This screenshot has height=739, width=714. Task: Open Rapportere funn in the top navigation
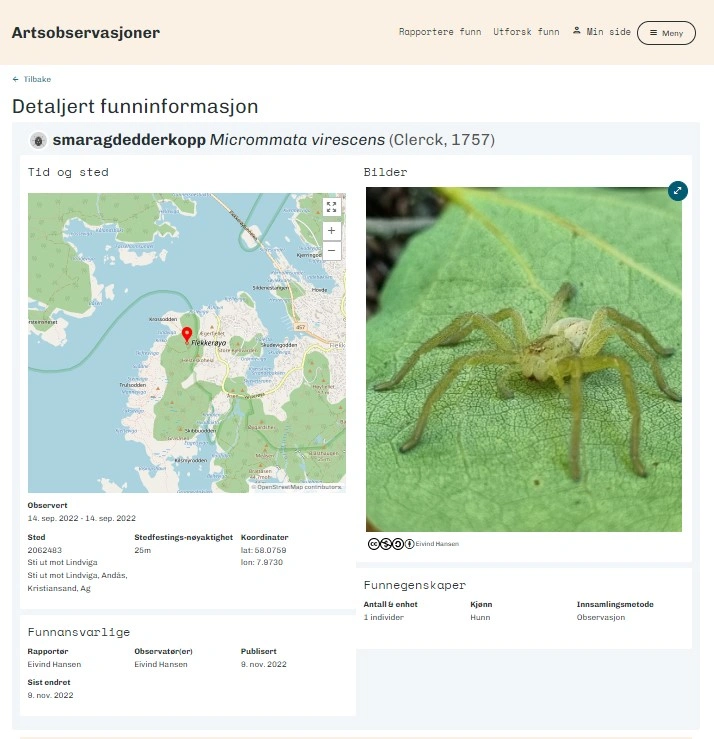[440, 32]
